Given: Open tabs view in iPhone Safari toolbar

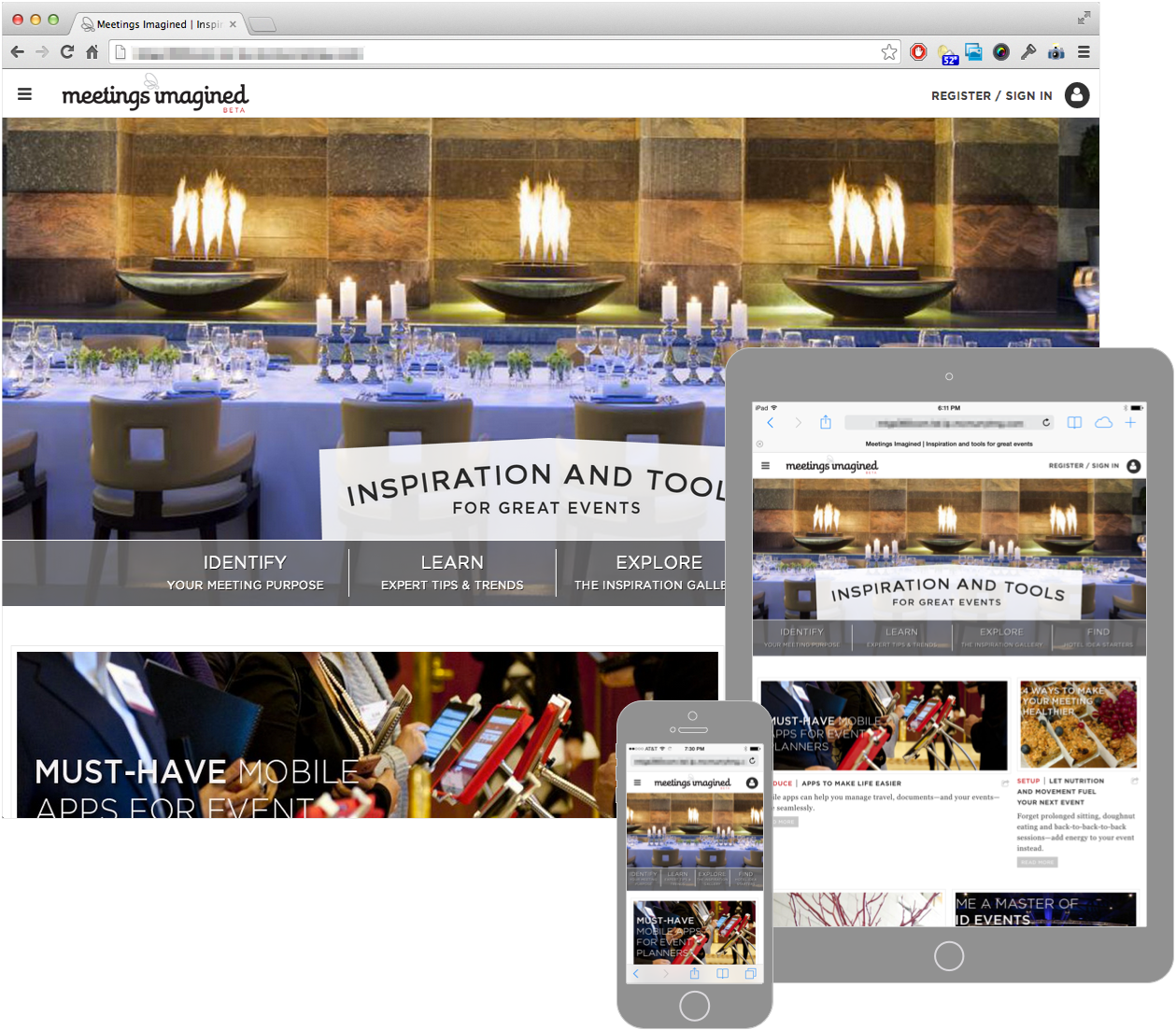Looking at the screenshot, I should click(x=750, y=974).
